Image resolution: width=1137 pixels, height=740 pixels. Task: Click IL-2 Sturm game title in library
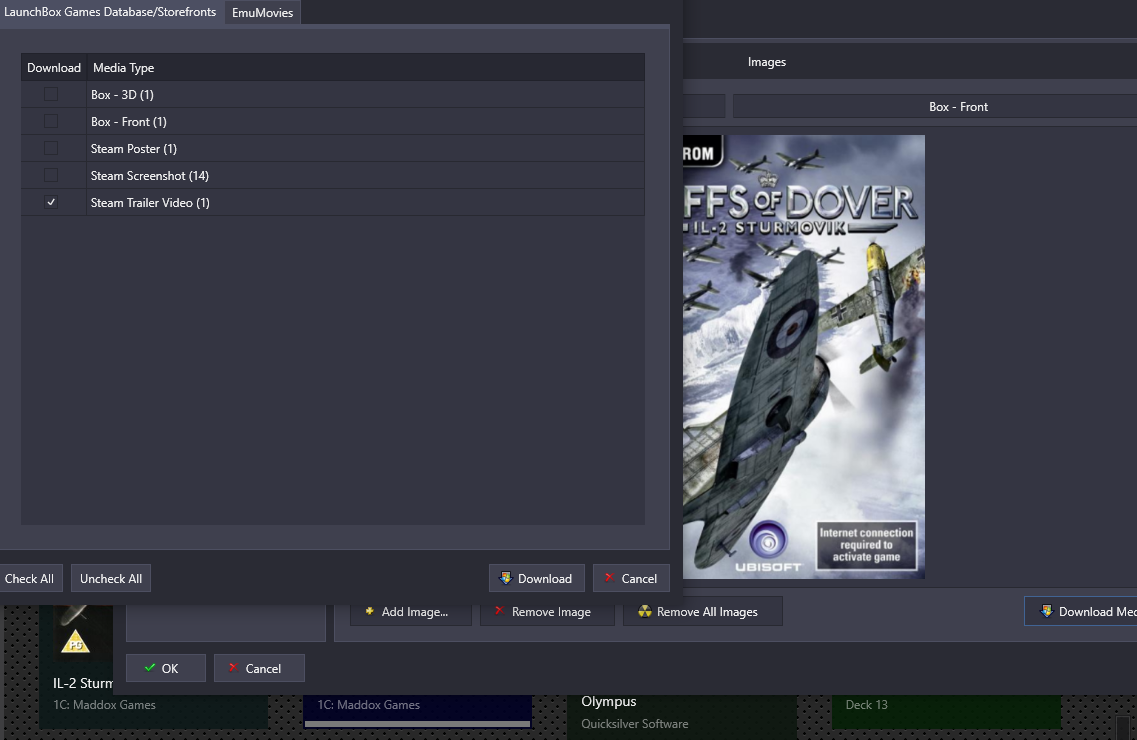pos(83,683)
